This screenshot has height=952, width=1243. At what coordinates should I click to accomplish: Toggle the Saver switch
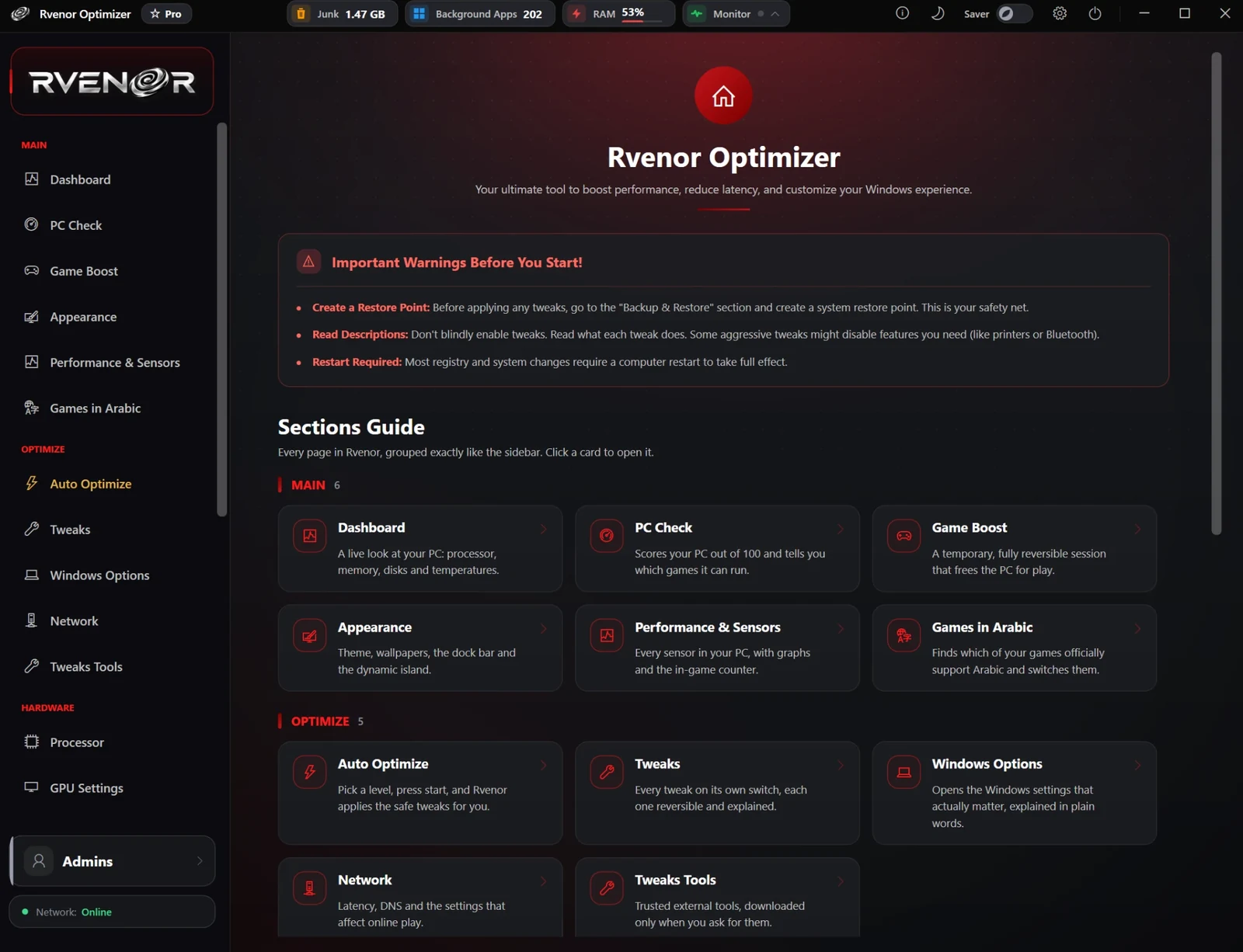click(x=1014, y=13)
